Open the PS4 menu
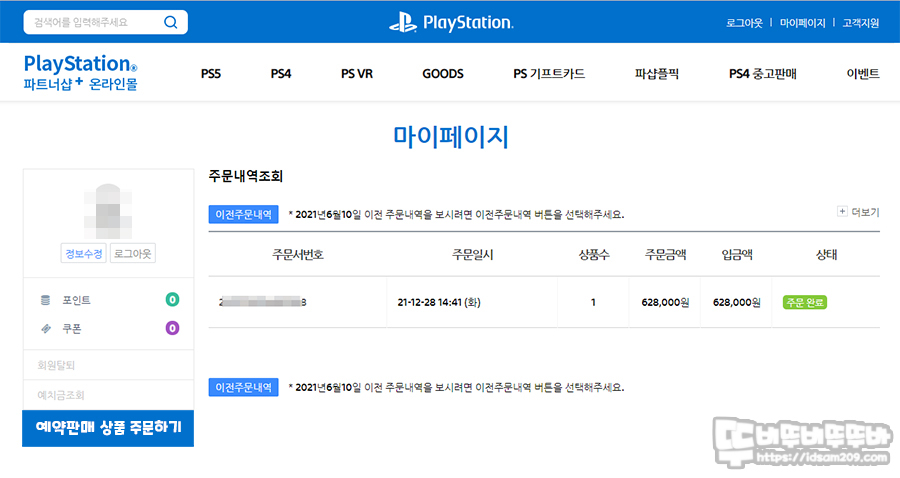 281,73
